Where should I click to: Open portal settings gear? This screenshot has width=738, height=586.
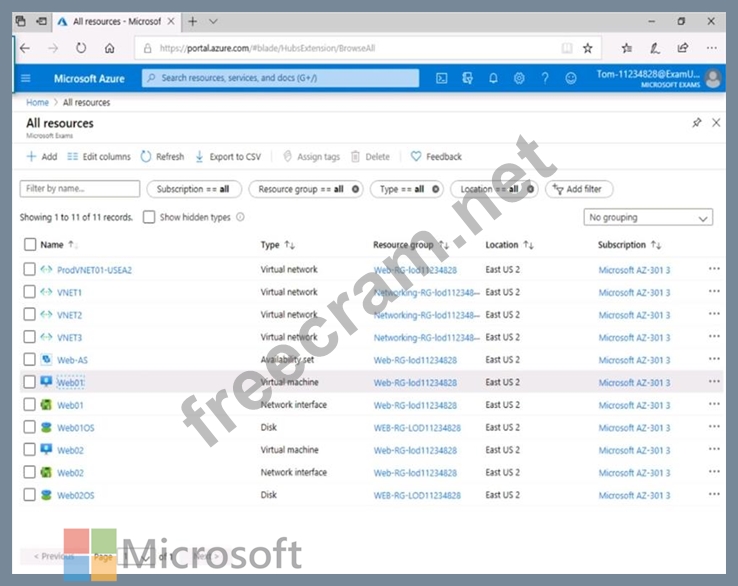click(x=519, y=78)
